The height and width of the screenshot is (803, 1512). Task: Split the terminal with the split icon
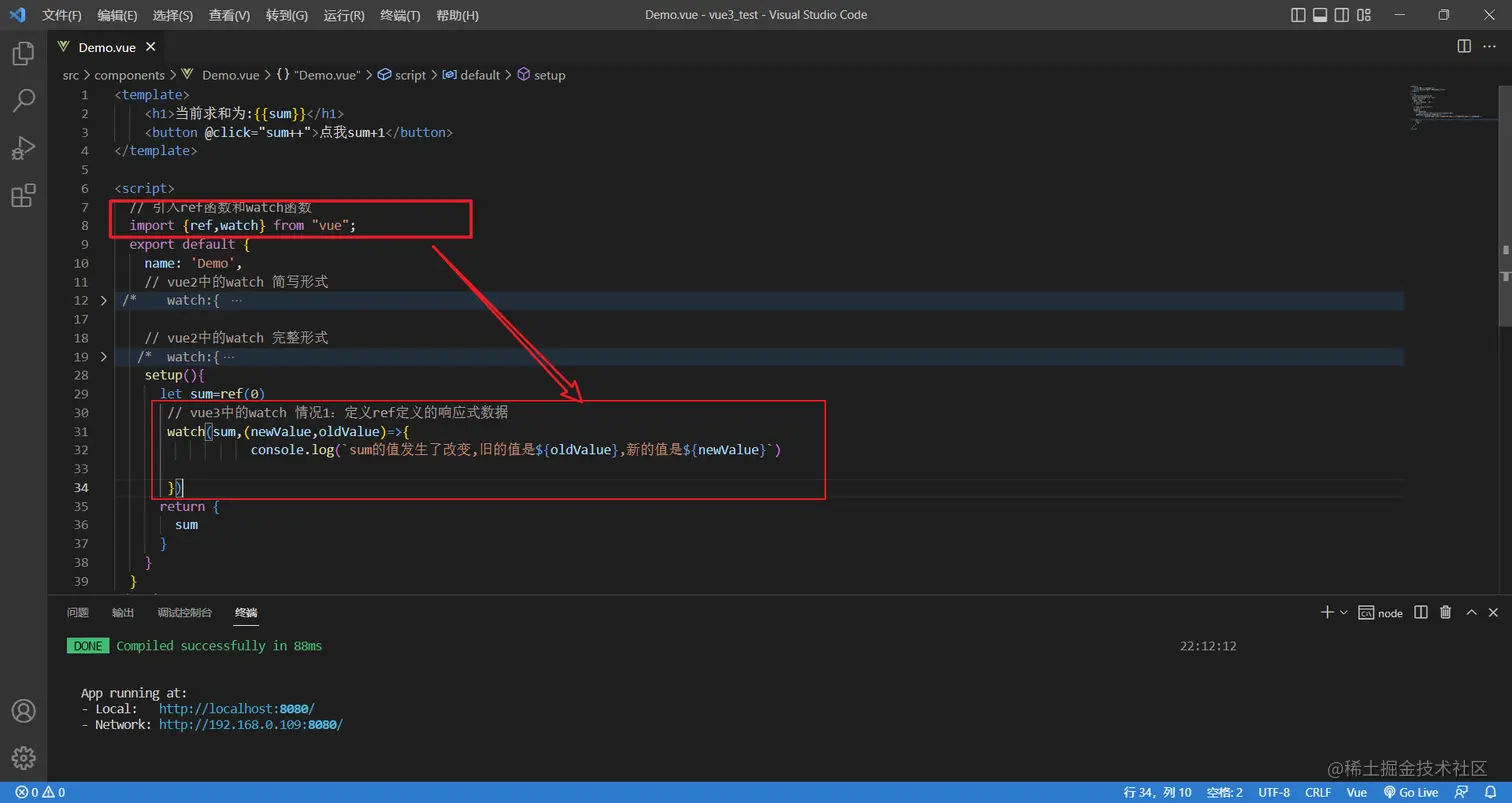tap(1420, 613)
